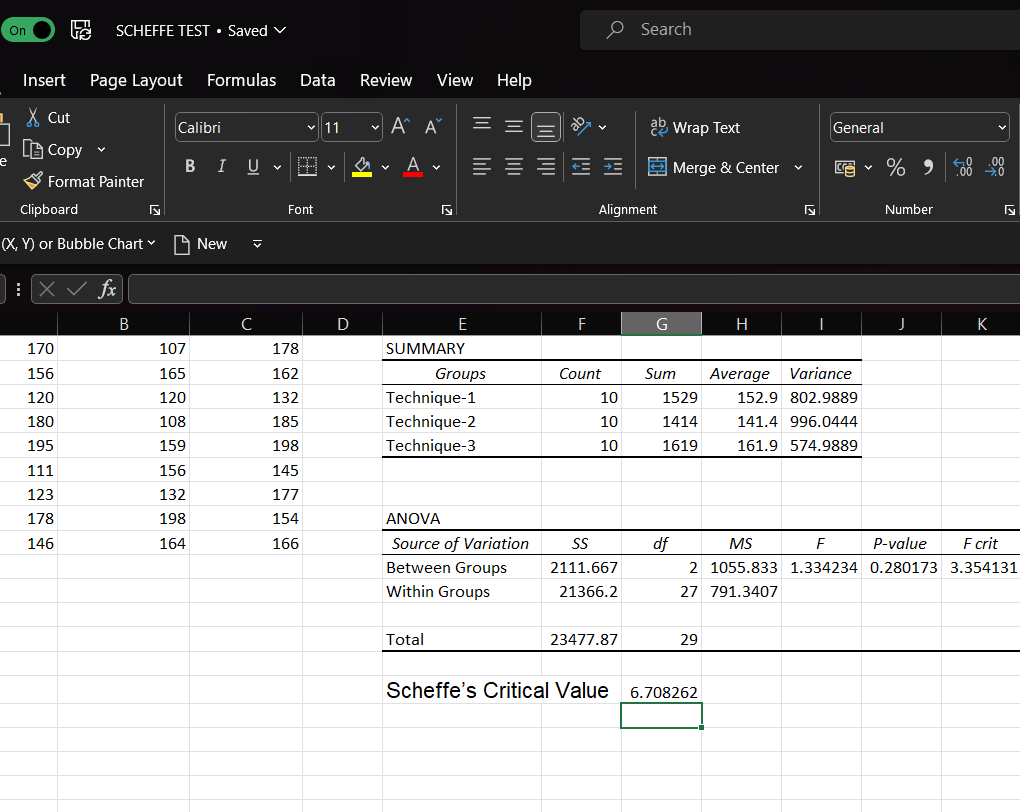Click the Increase Font Size icon
This screenshot has height=812, width=1020.
(400, 127)
